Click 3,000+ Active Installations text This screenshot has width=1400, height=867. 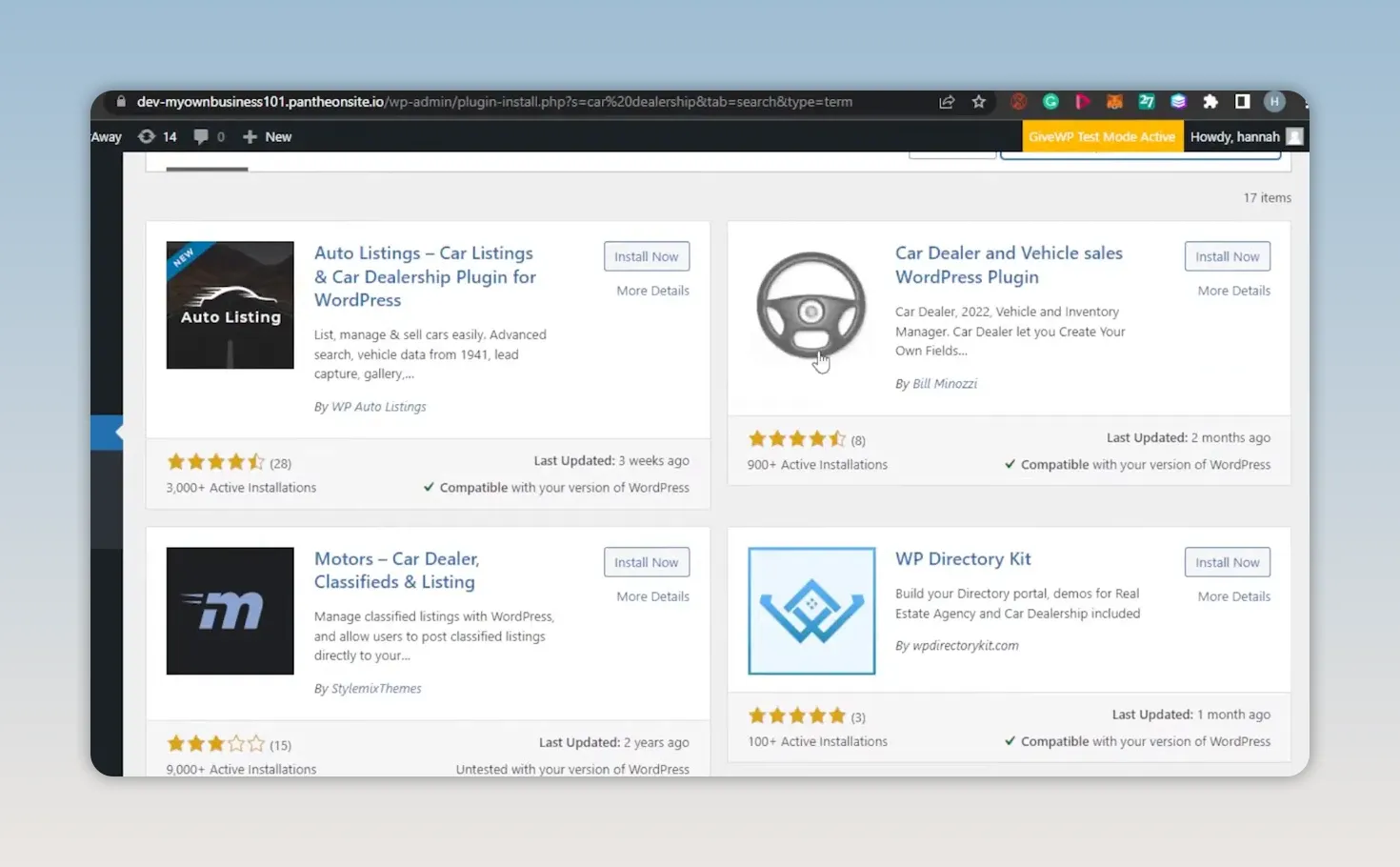(x=241, y=488)
